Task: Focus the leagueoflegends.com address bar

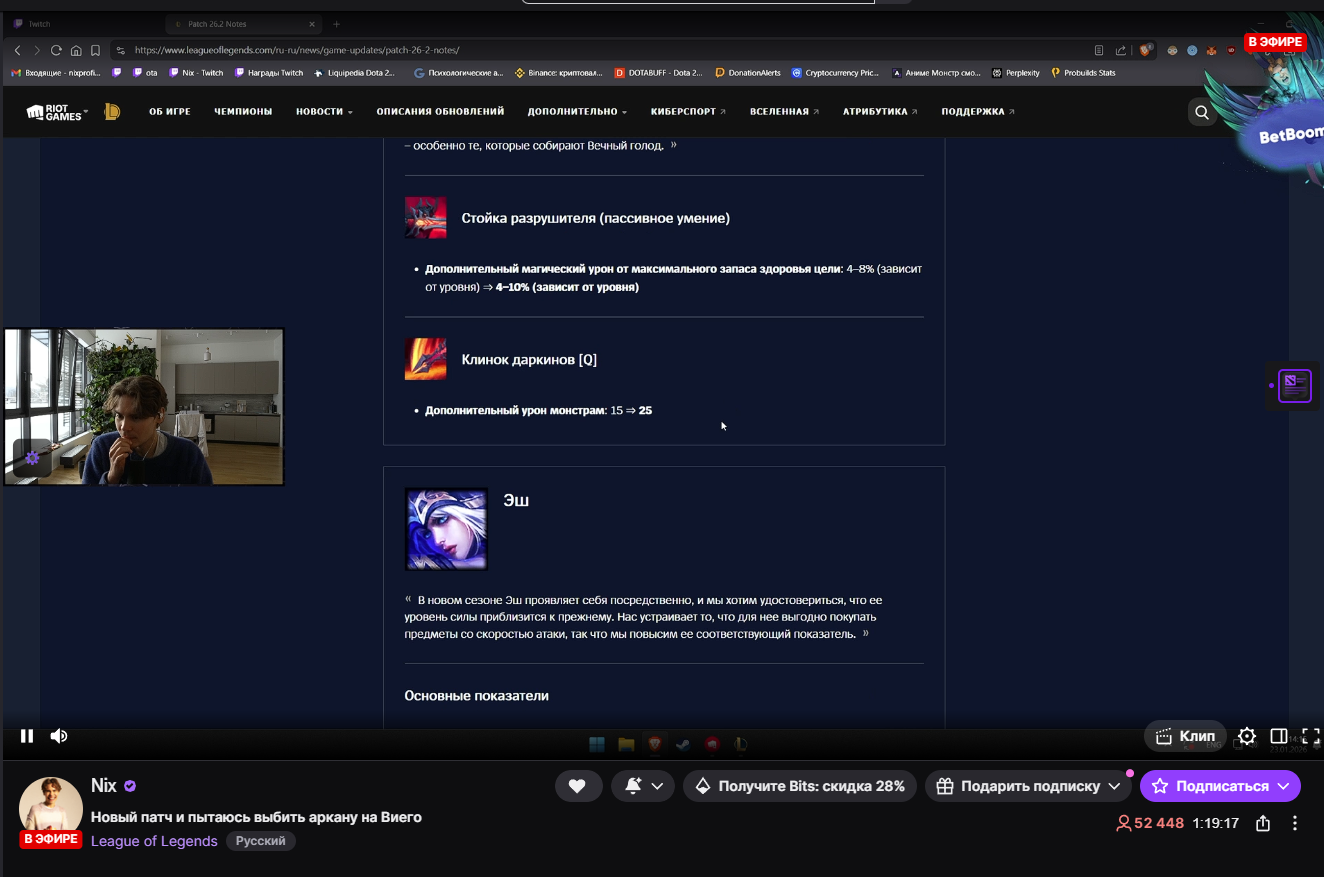Action: (600, 50)
